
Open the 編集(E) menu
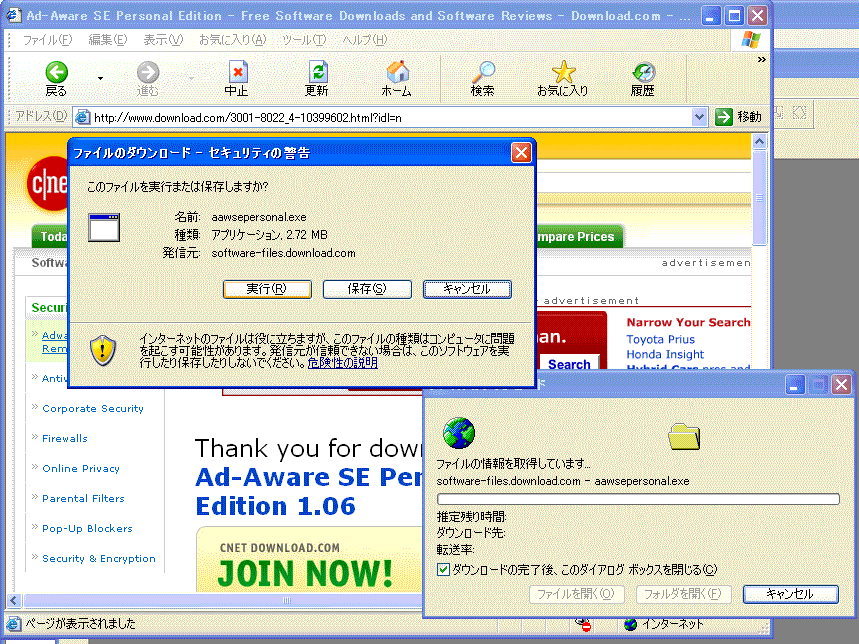point(108,40)
